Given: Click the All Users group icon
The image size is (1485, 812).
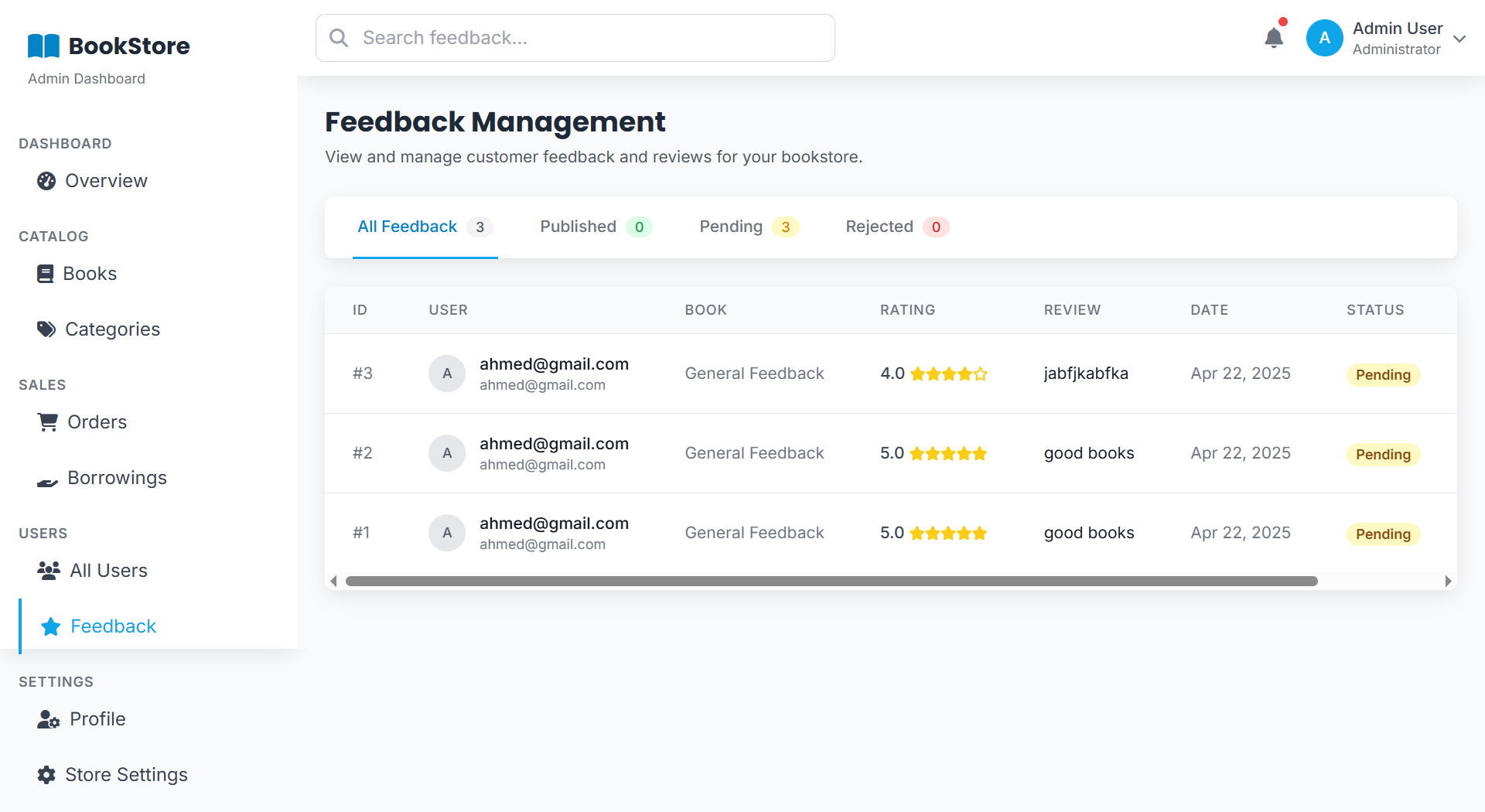Looking at the screenshot, I should [49, 571].
